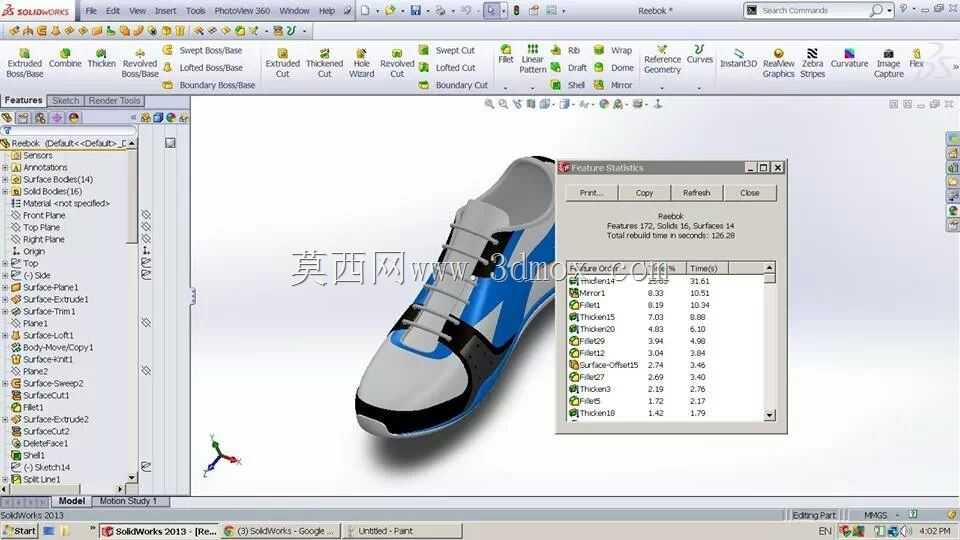Click Boundary Cut

pos(454,85)
